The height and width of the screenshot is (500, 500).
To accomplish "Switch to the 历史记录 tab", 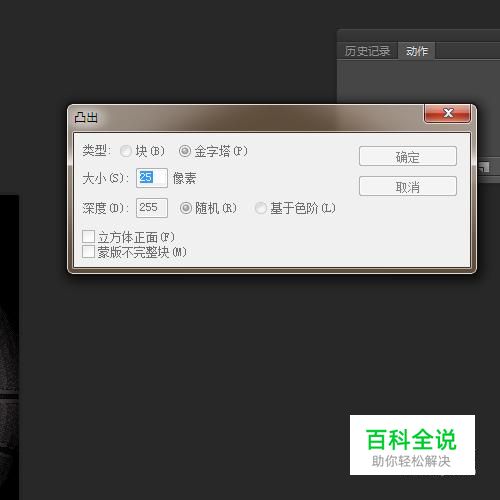I will point(367,51).
